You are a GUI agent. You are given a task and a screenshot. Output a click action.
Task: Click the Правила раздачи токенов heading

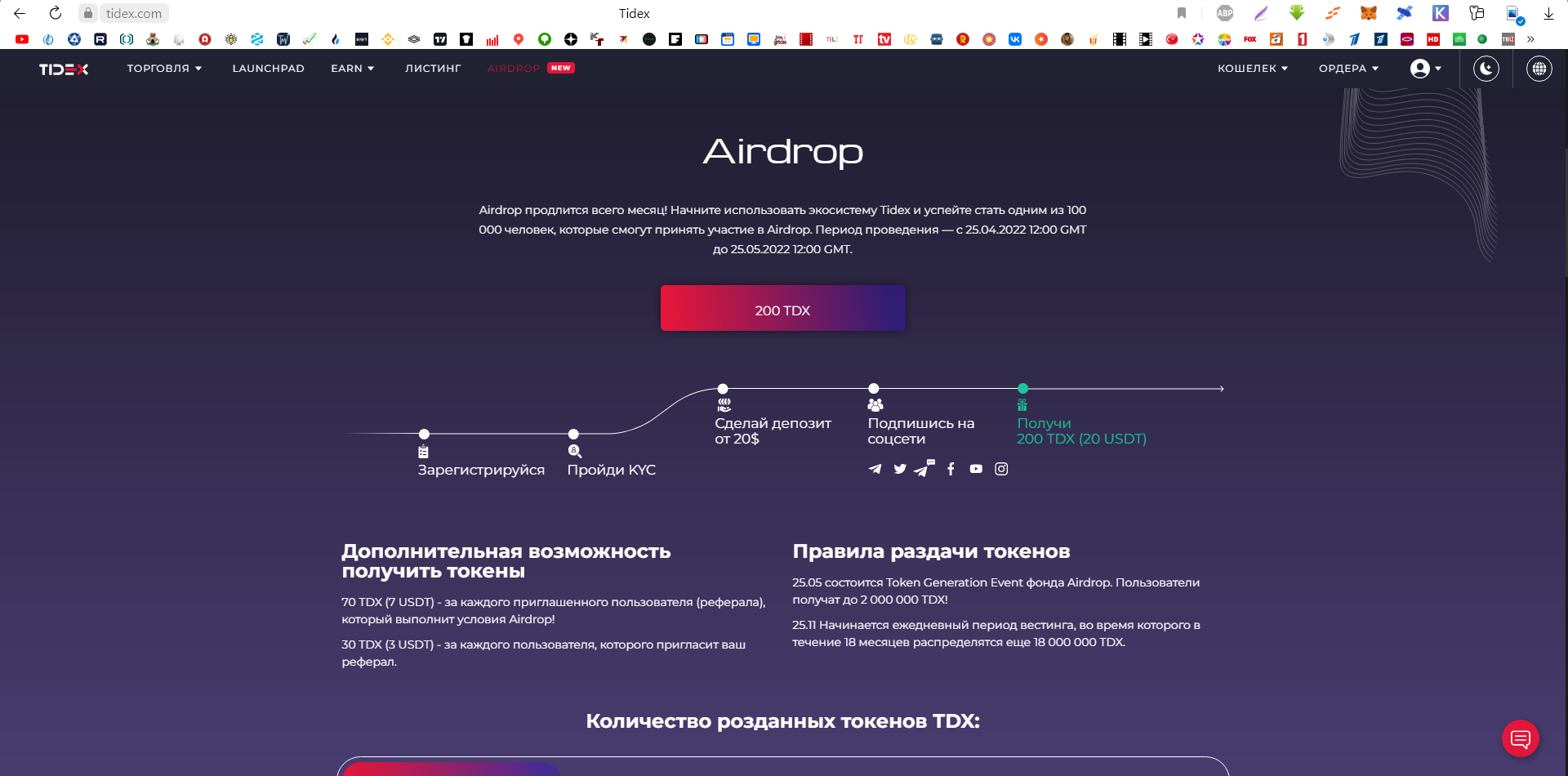pos(931,551)
